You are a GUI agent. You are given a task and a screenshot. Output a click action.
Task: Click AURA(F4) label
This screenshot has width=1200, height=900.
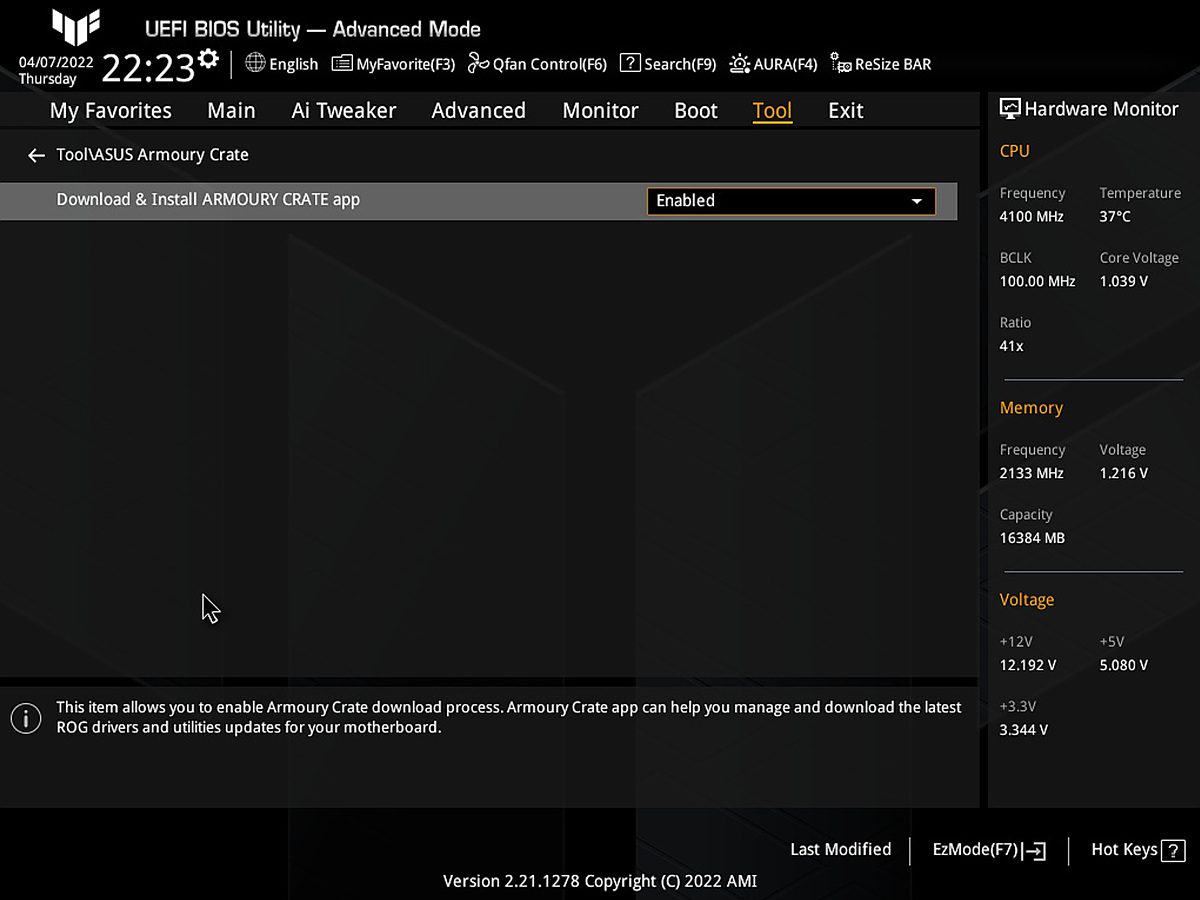coord(785,64)
